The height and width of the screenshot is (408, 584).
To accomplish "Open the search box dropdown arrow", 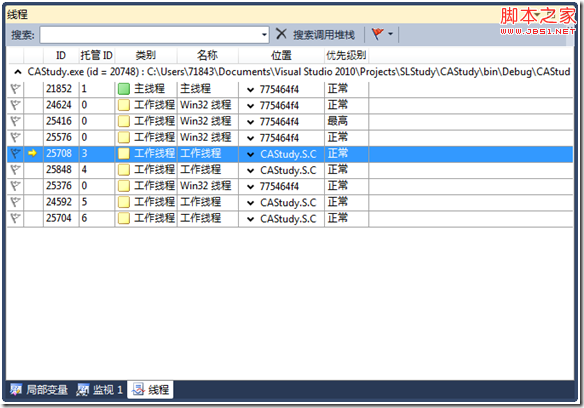I will 264,35.
